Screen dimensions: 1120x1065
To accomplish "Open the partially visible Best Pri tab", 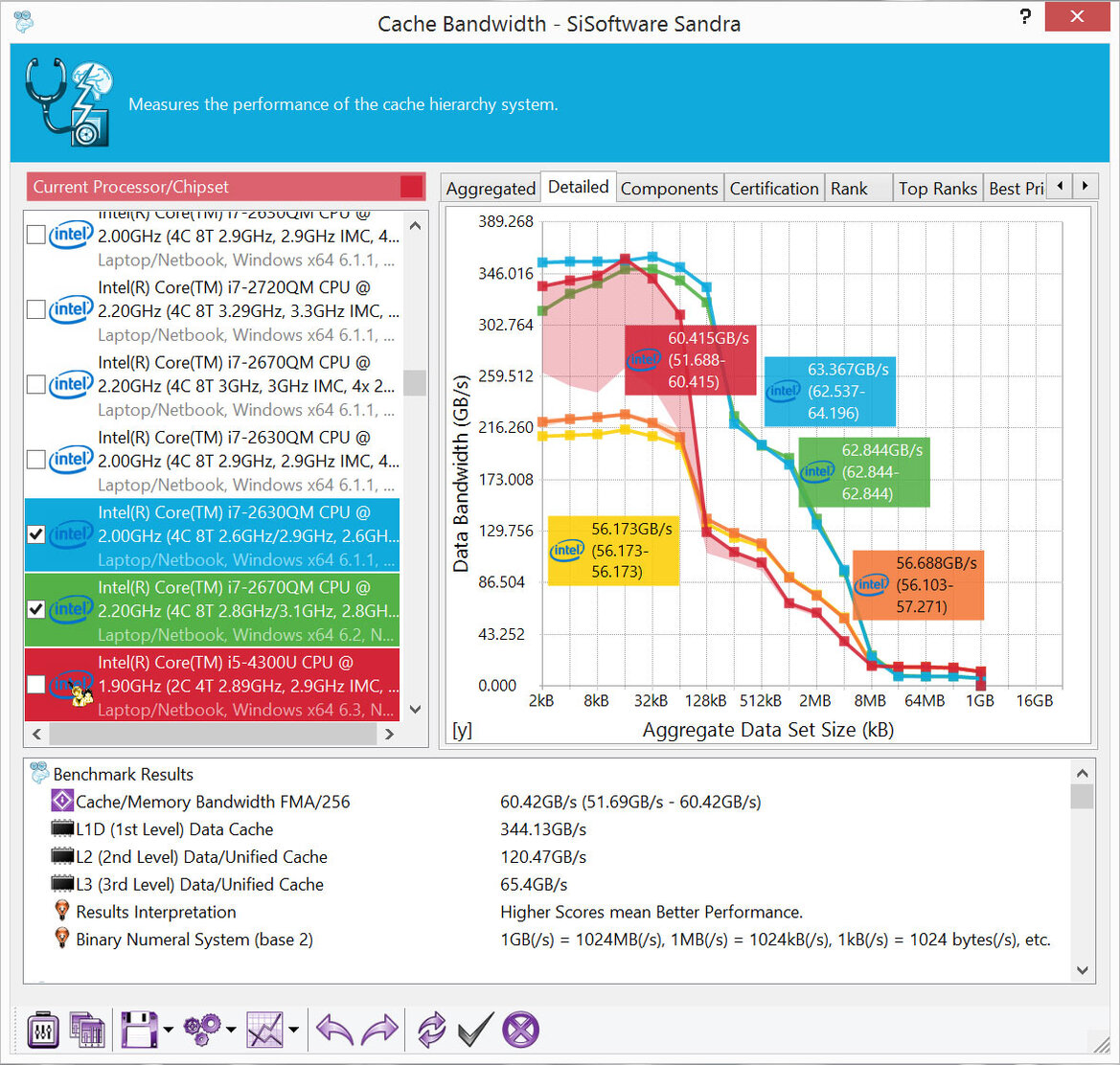I will [x=1016, y=189].
